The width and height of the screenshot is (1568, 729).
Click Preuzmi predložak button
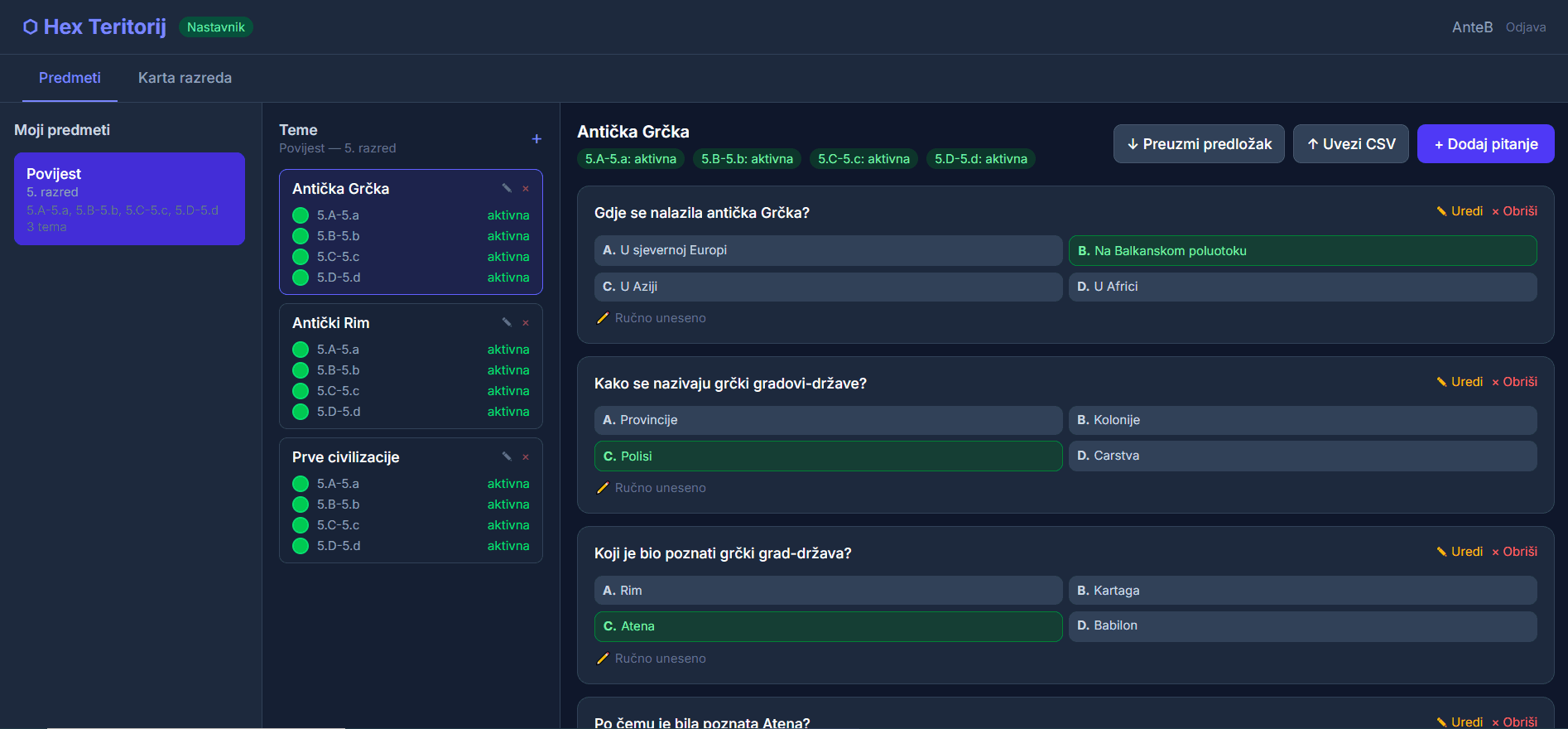click(1199, 144)
